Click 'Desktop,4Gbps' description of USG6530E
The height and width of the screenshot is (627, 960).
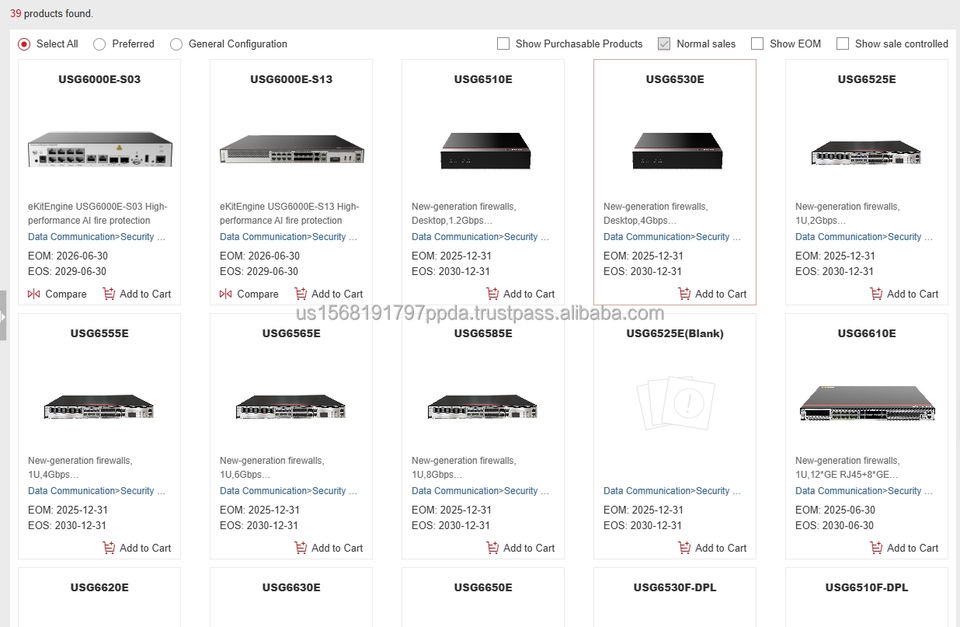pos(640,220)
